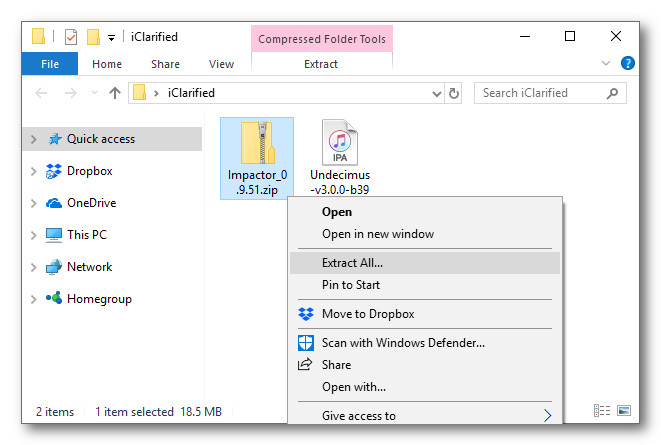The width and height of the screenshot is (661, 445).
Task: Expand the This PC tree node
Action: click(34, 235)
